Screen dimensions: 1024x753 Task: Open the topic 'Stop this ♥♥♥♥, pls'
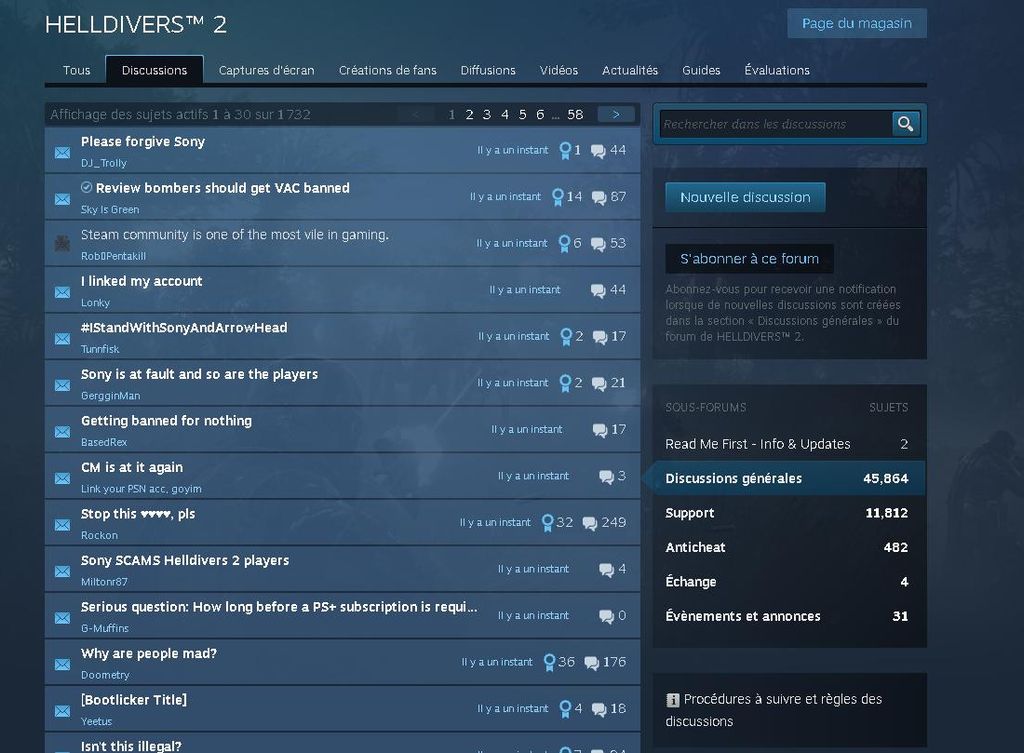(x=138, y=514)
